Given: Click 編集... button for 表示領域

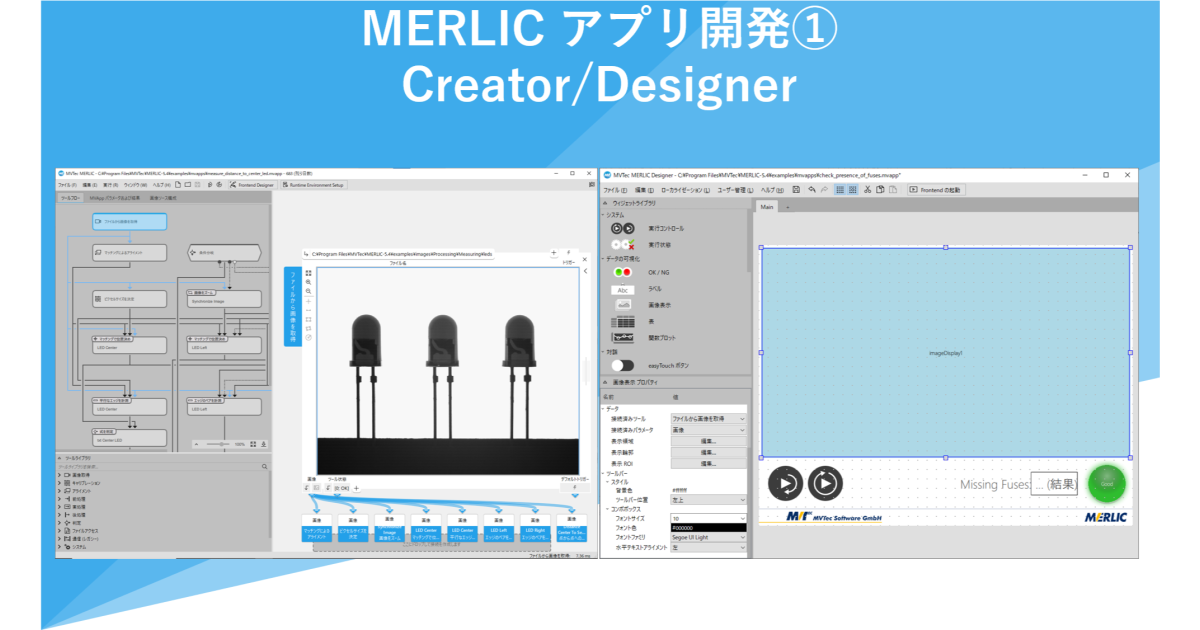Looking at the screenshot, I should (x=708, y=441).
